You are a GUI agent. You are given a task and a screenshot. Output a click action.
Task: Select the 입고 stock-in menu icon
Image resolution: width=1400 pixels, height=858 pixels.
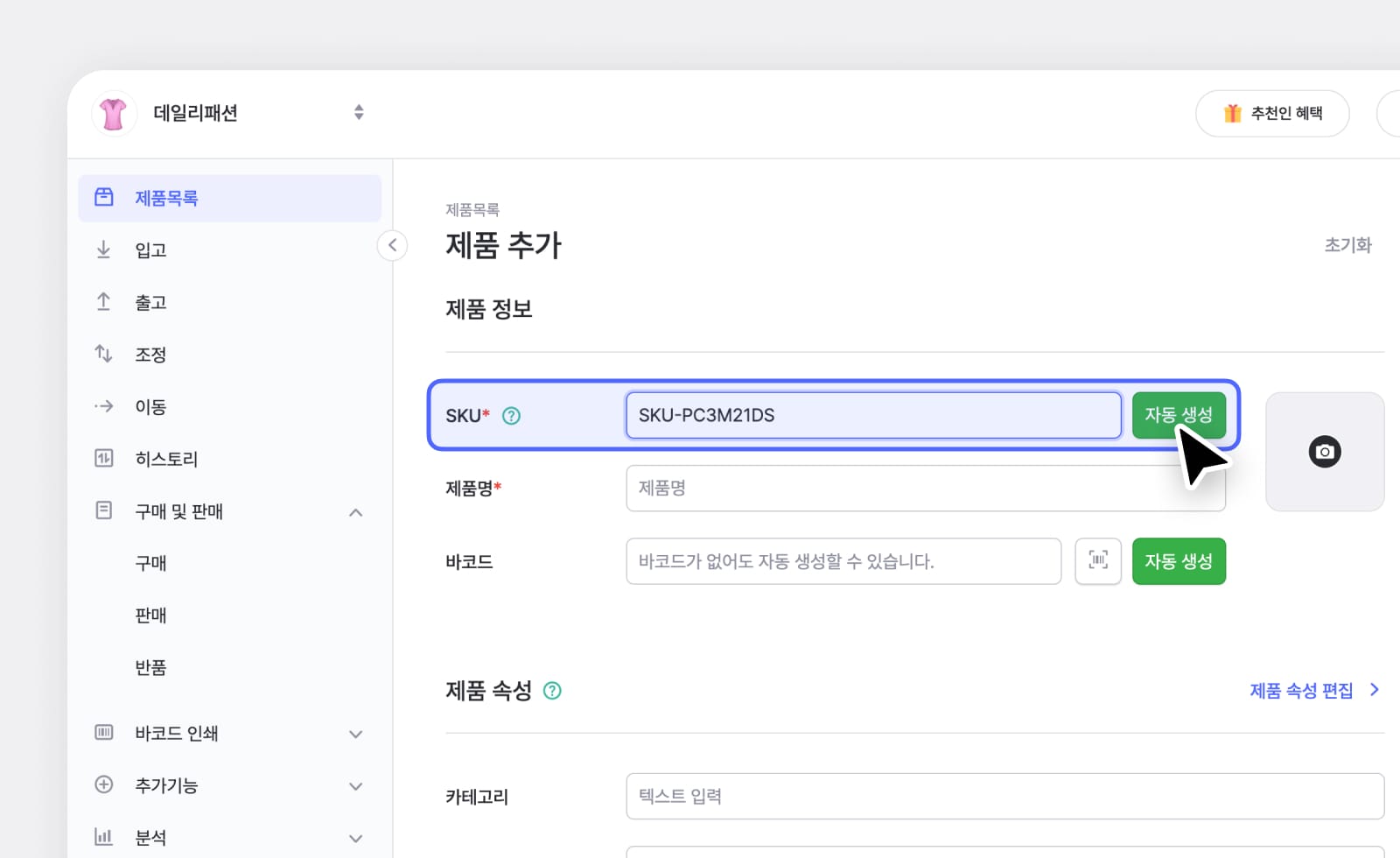(103, 249)
